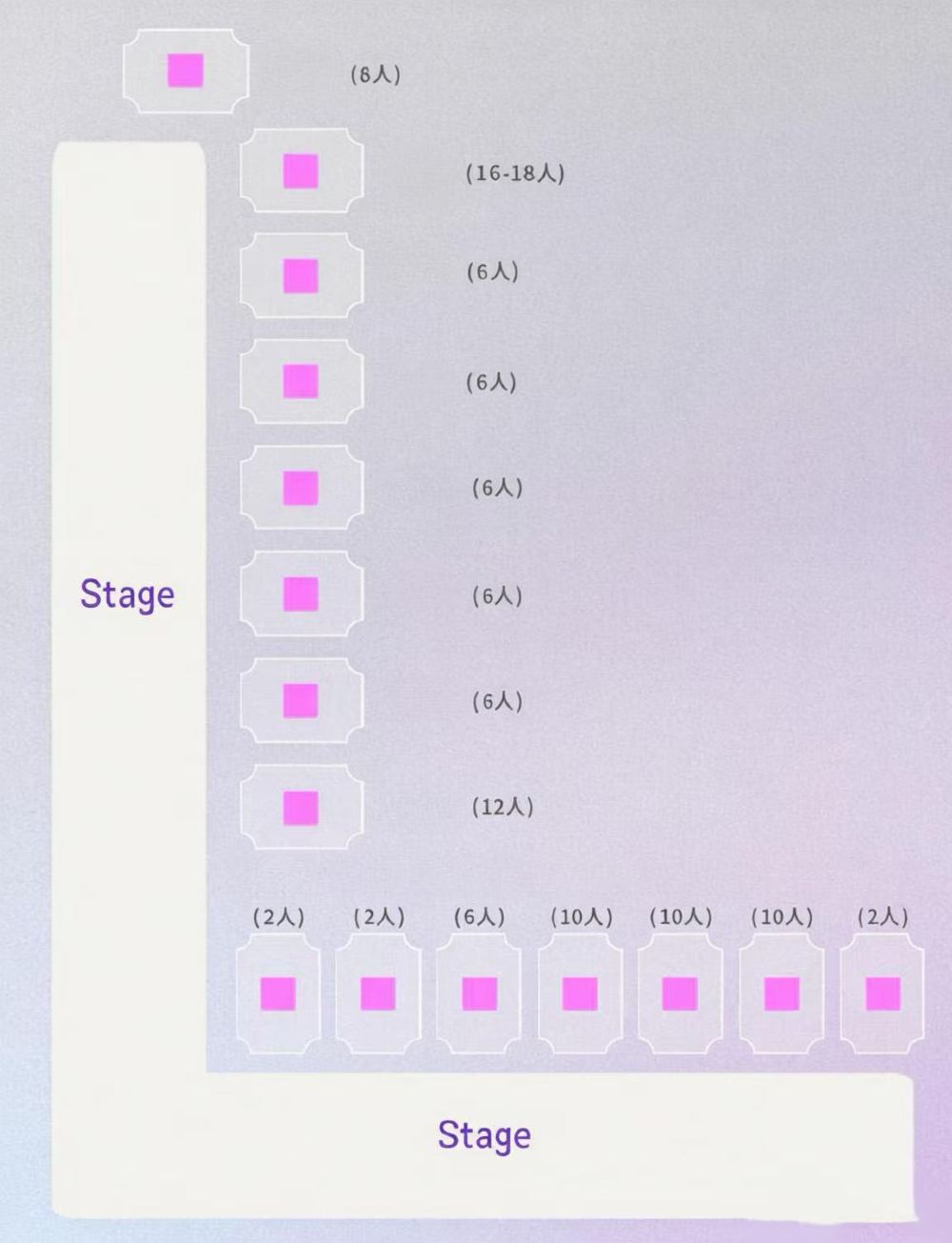This screenshot has width=952, height=1243.
Task: Select the 6人 table two rows below 16-18人
Action: point(301,382)
